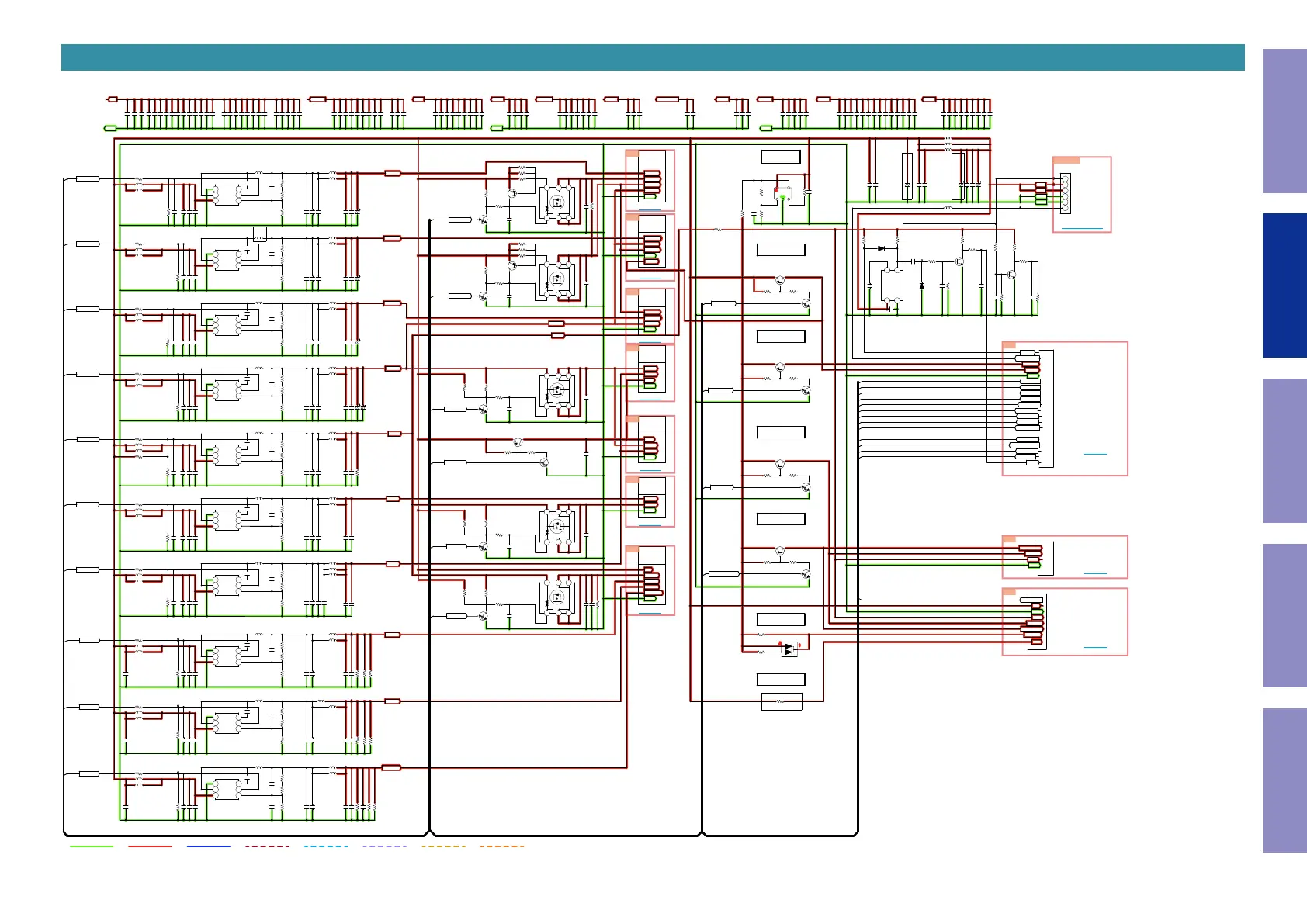
Task: Select the dashed cyan legend line
Action: click(x=326, y=846)
